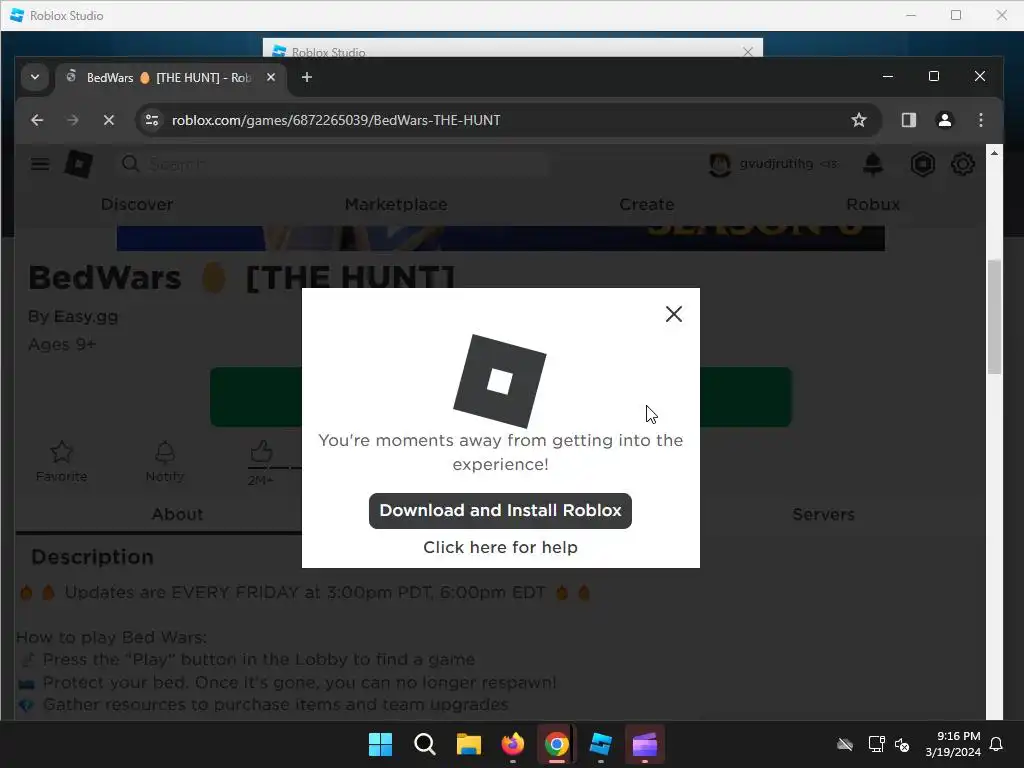This screenshot has width=1024, height=768.
Task: Go back in Chrome browser
Action: [37, 120]
